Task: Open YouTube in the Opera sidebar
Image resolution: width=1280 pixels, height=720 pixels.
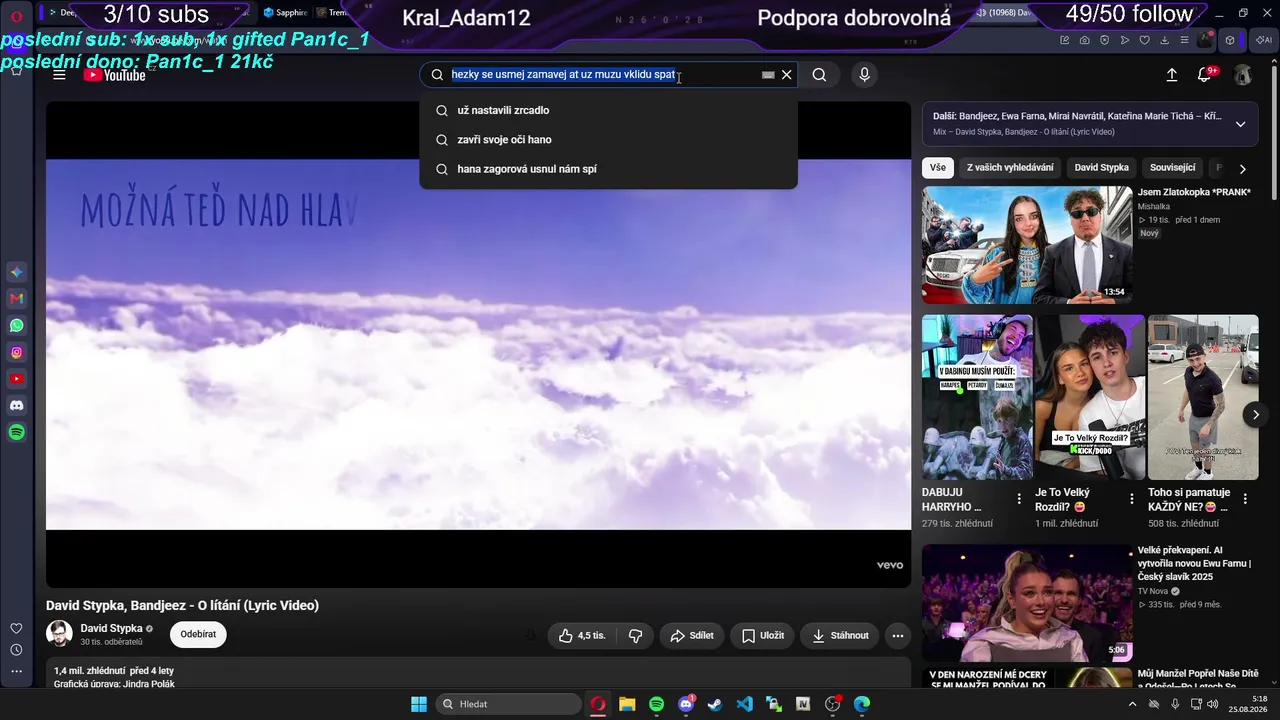Action: (x=16, y=379)
